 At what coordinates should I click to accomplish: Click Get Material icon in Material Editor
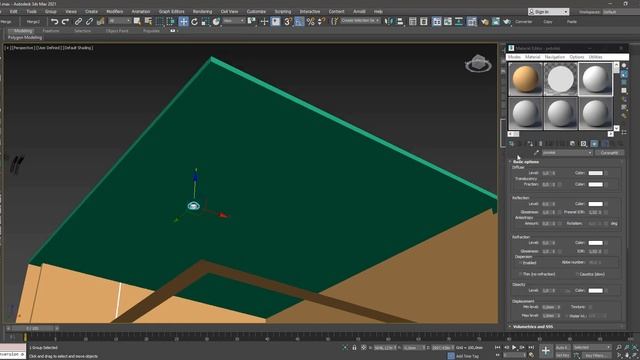click(511, 144)
